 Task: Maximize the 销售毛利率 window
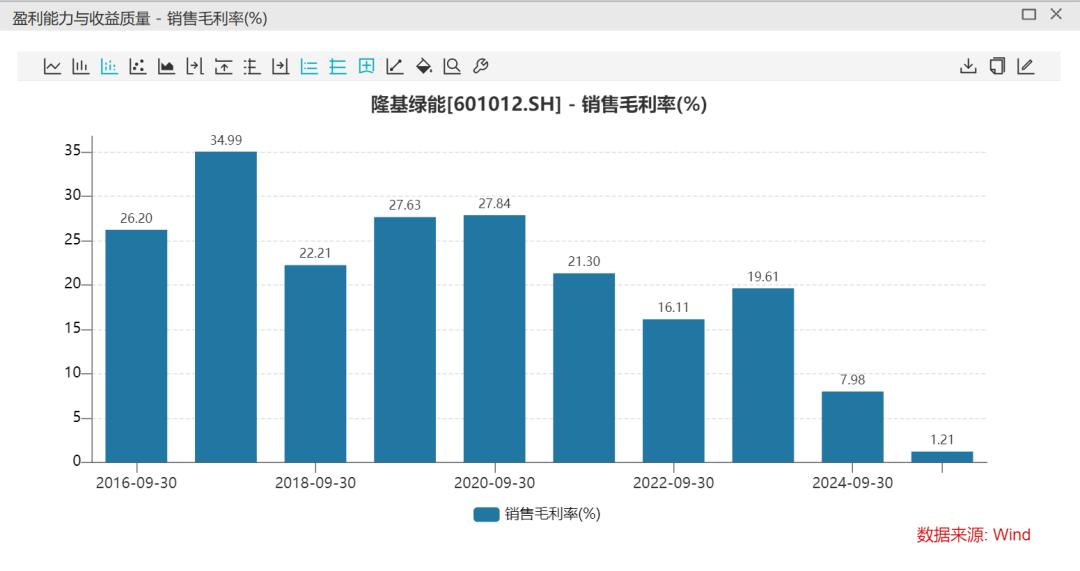(x=1029, y=14)
